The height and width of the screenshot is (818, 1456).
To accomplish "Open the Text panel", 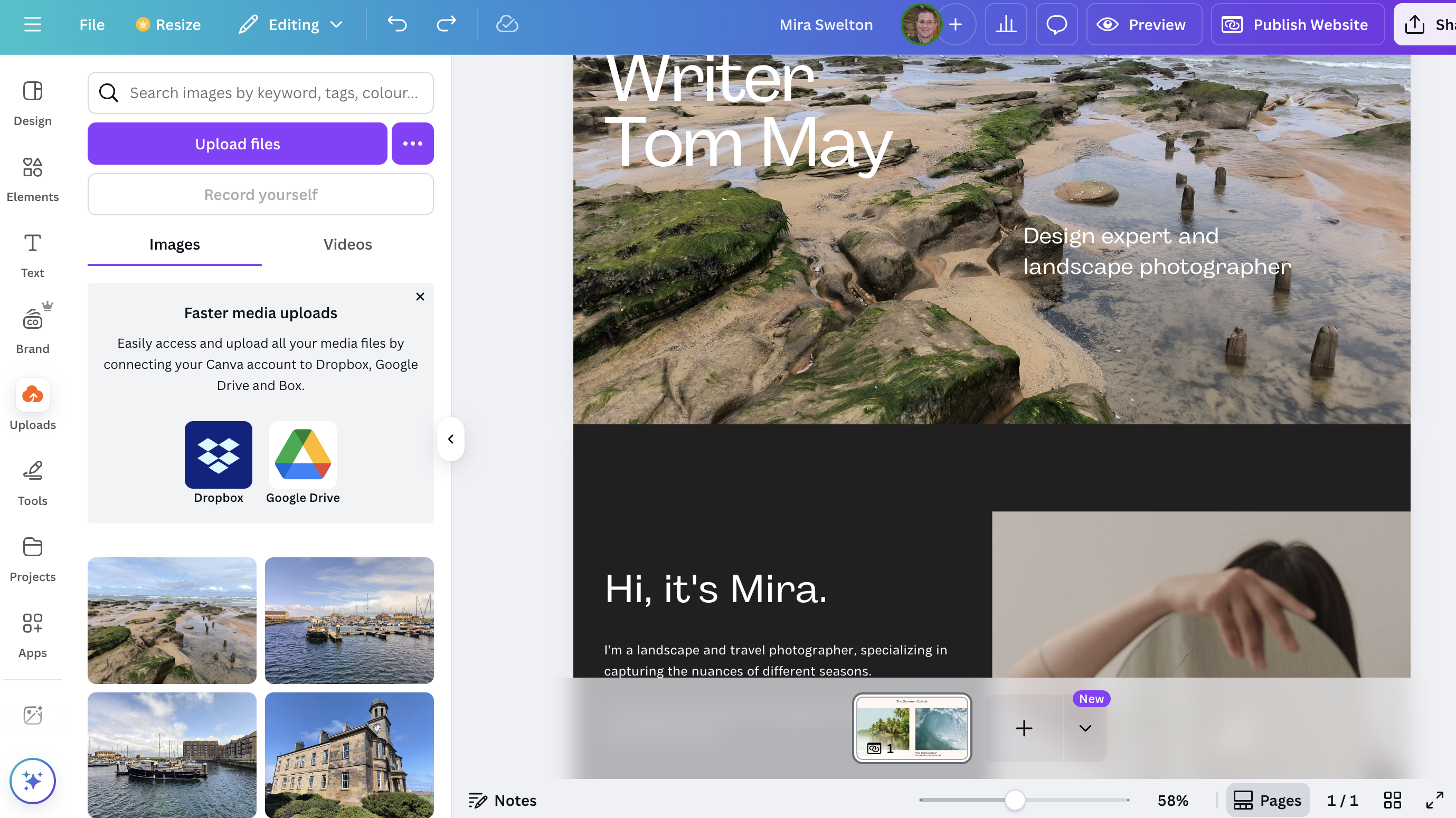I will click(33, 255).
